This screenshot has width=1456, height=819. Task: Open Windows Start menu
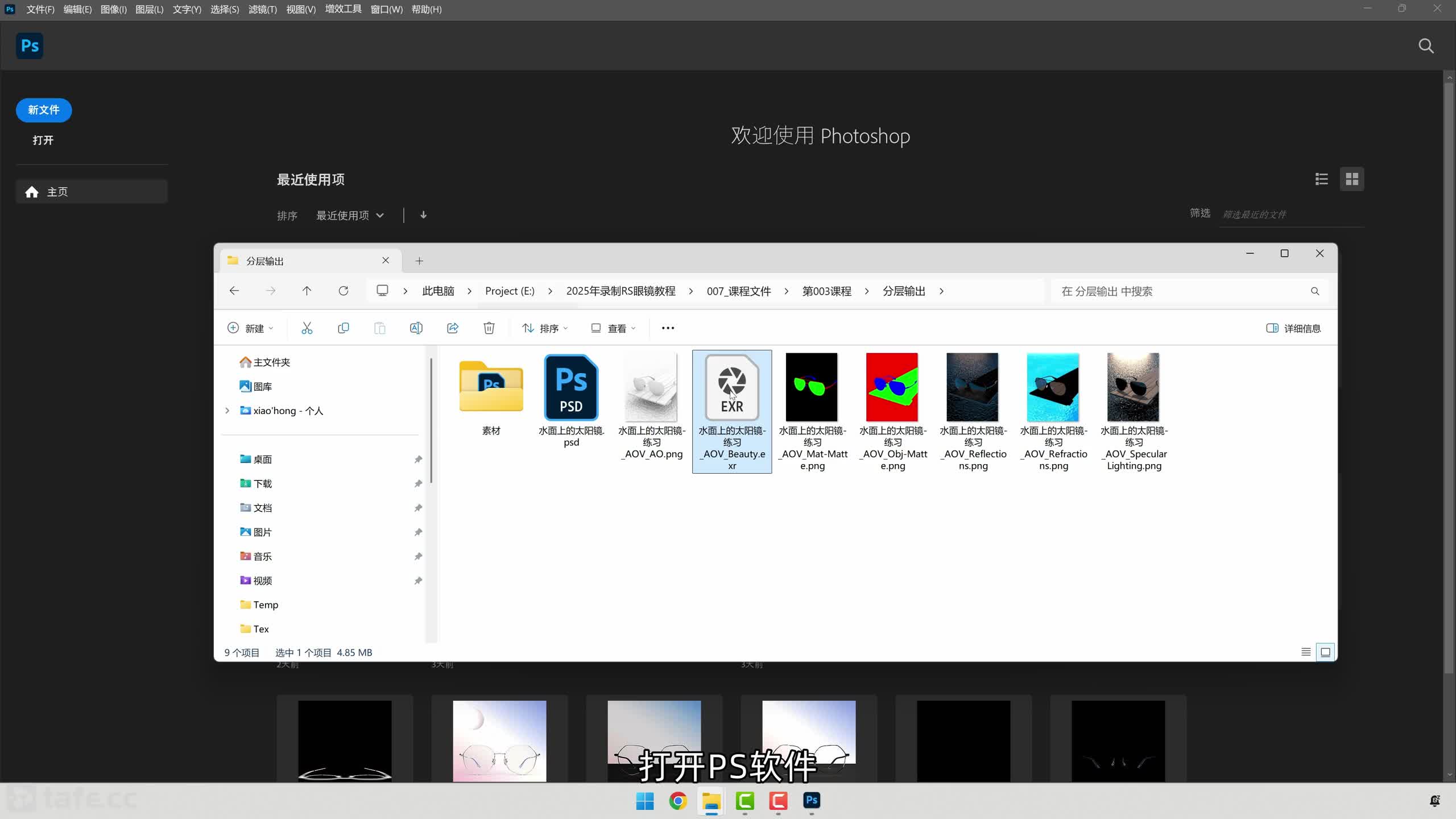[644, 801]
